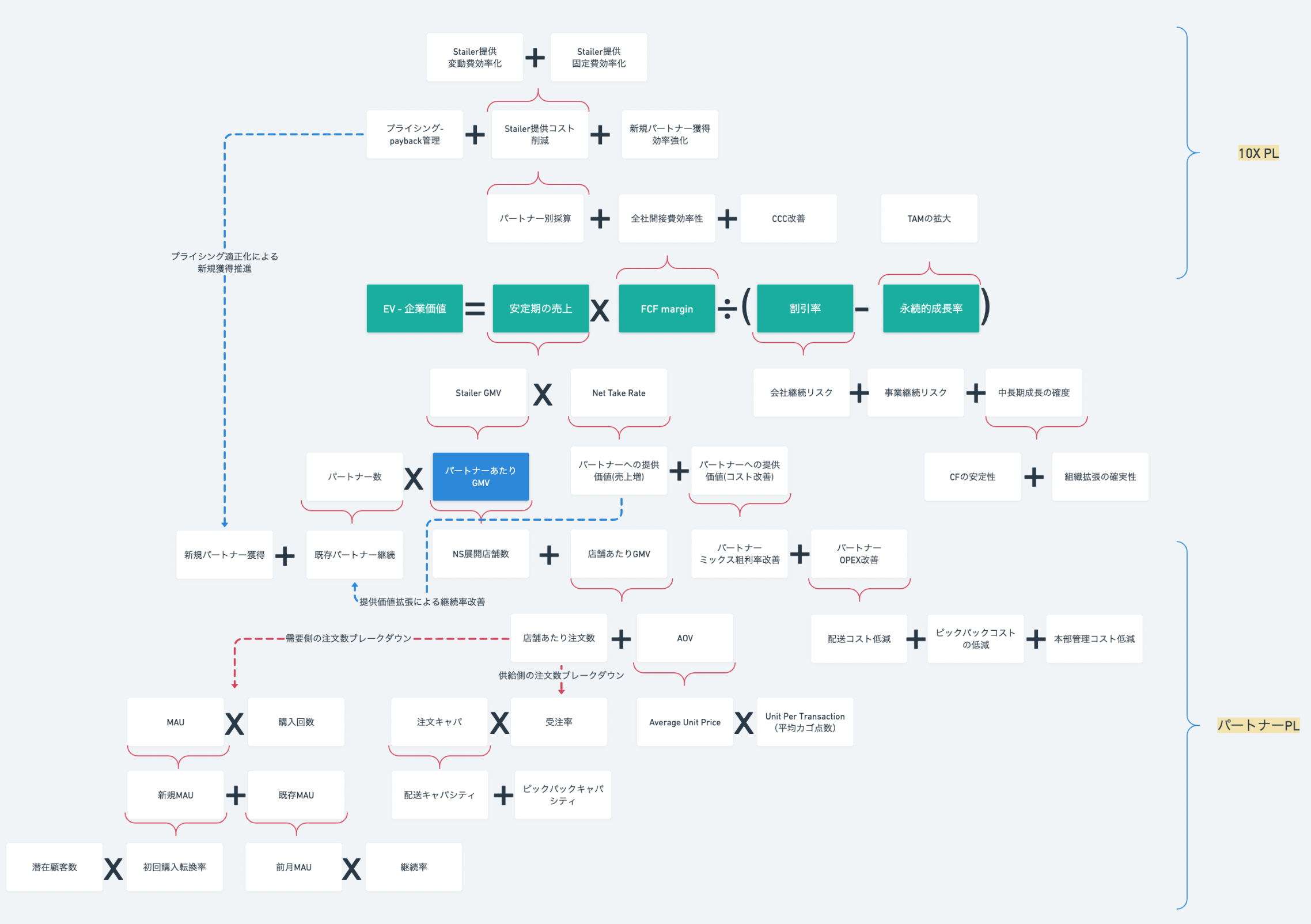The height and width of the screenshot is (924, 1311).
Task: Click the 提供価値拡張による継続率改善 label
Action: pyautogui.click(x=422, y=602)
